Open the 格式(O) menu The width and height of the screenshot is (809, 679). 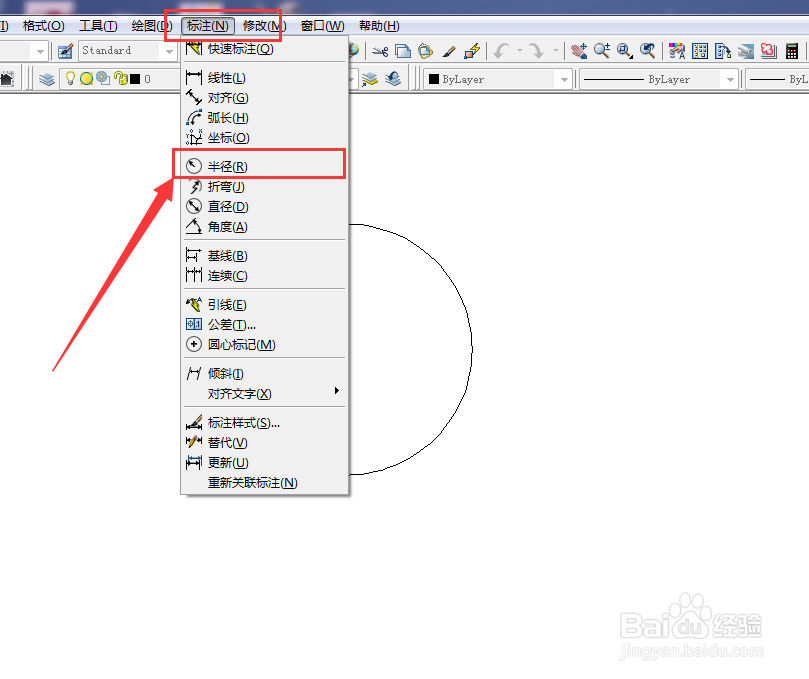point(43,26)
